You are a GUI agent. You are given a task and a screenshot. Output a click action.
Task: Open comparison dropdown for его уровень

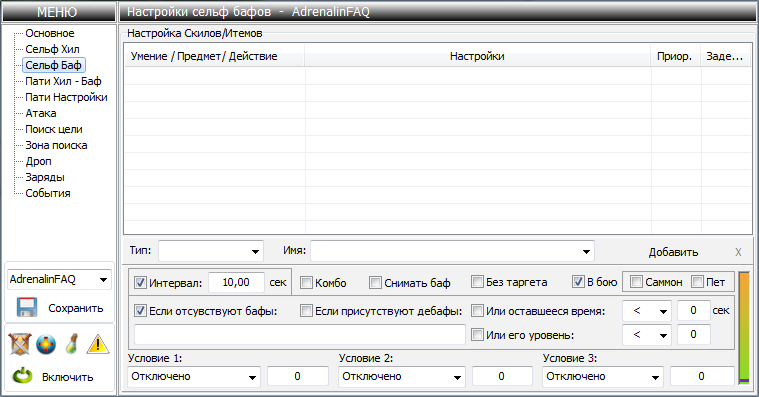[647, 335]
